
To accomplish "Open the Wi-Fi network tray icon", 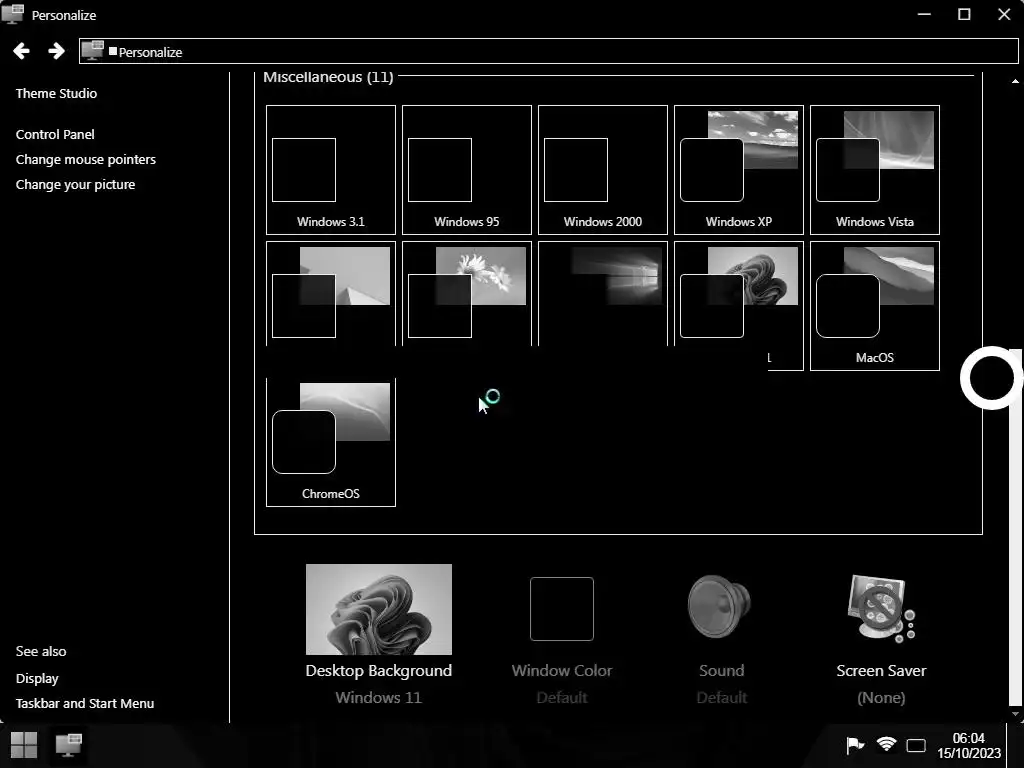I will click(886, 744).
